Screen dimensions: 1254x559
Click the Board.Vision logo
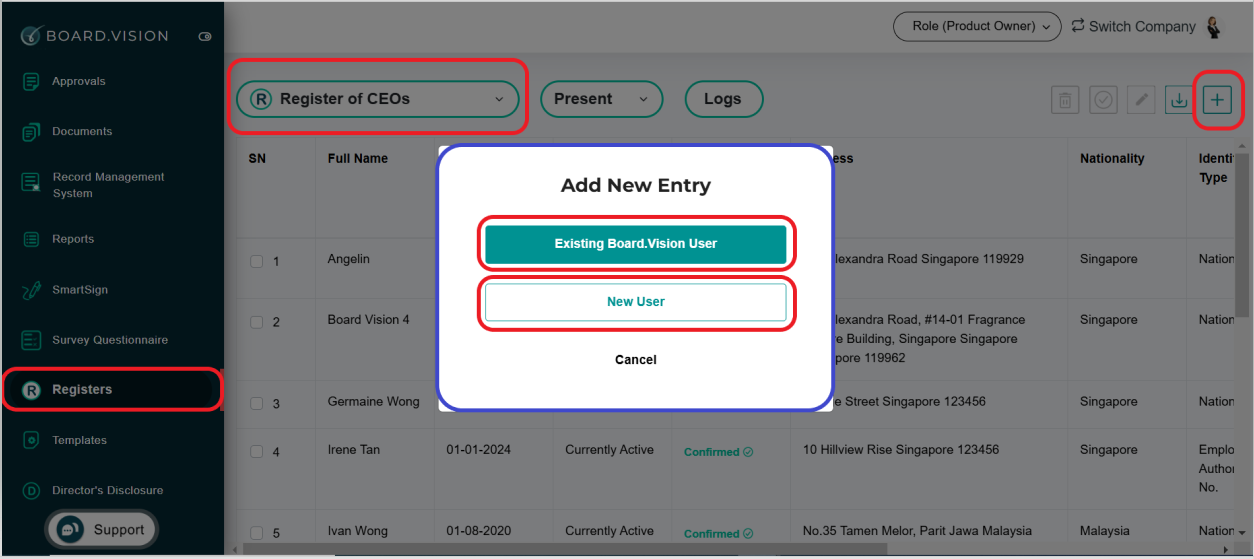(x=95, y=36)
